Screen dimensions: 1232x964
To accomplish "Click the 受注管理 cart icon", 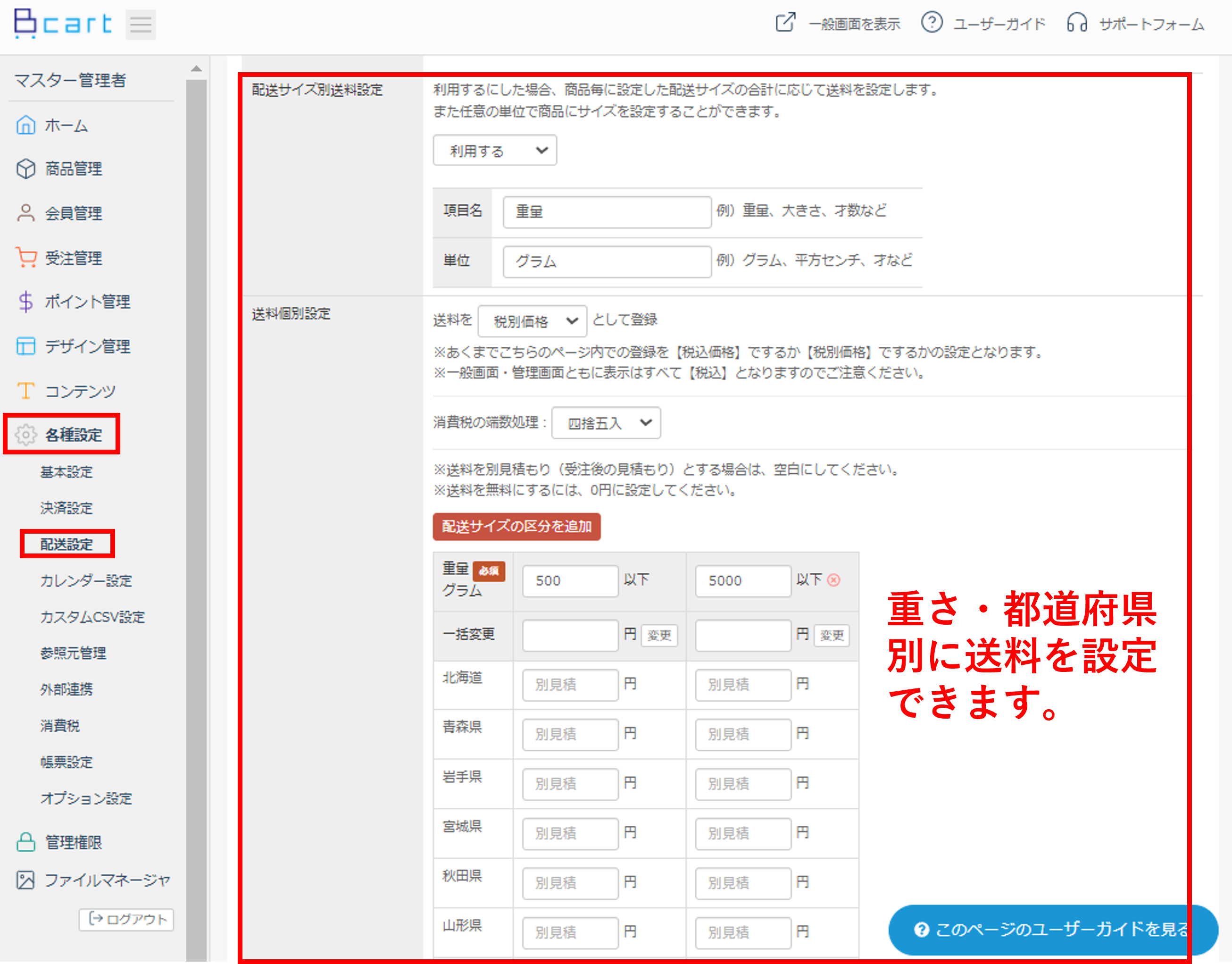I will click(25, 257).
